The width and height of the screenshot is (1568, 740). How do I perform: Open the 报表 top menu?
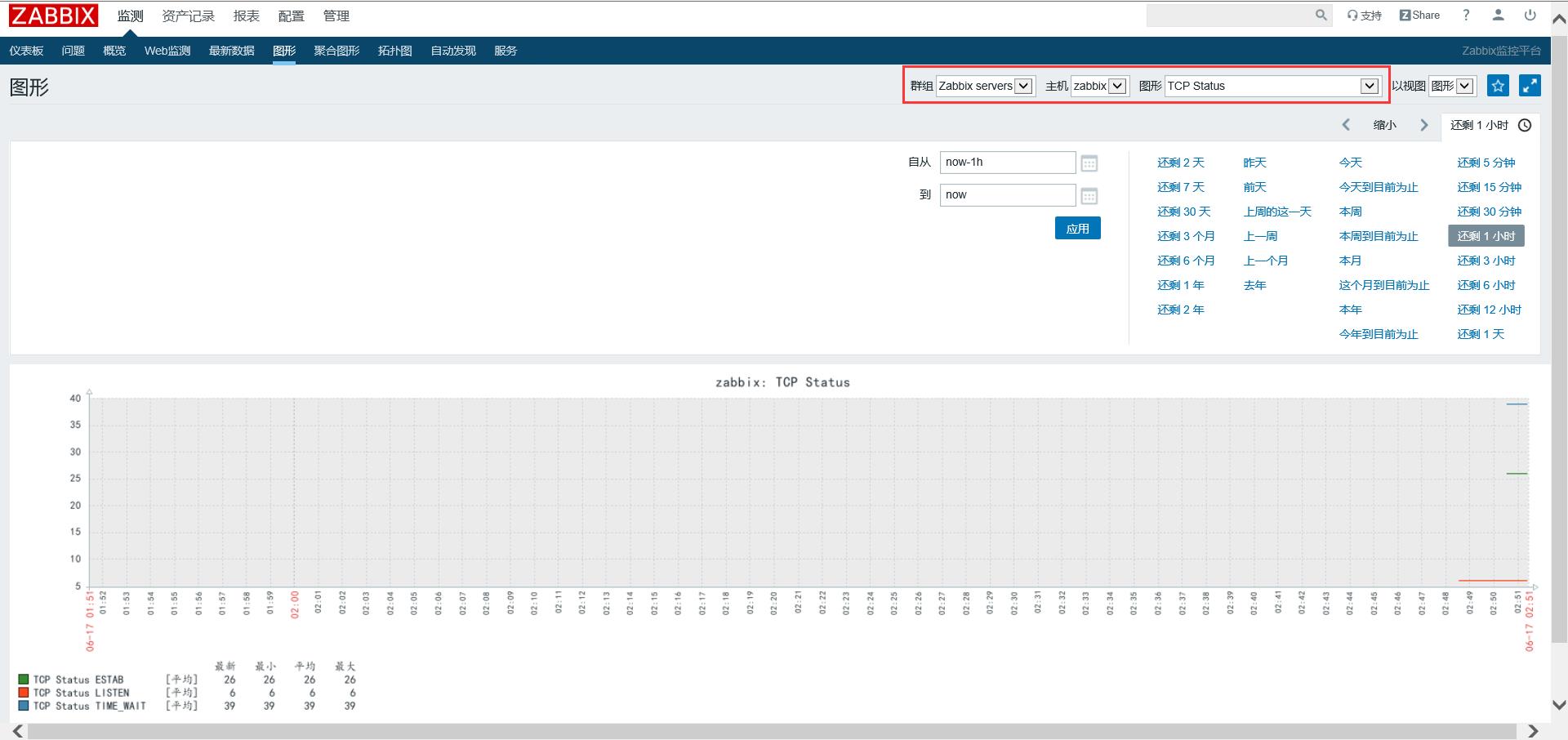click(x=246, y=16)
